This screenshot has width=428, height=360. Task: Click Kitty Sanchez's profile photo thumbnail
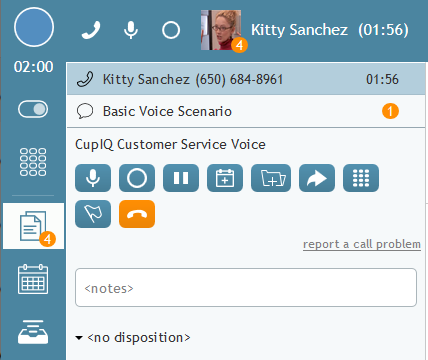click(221, 30)
